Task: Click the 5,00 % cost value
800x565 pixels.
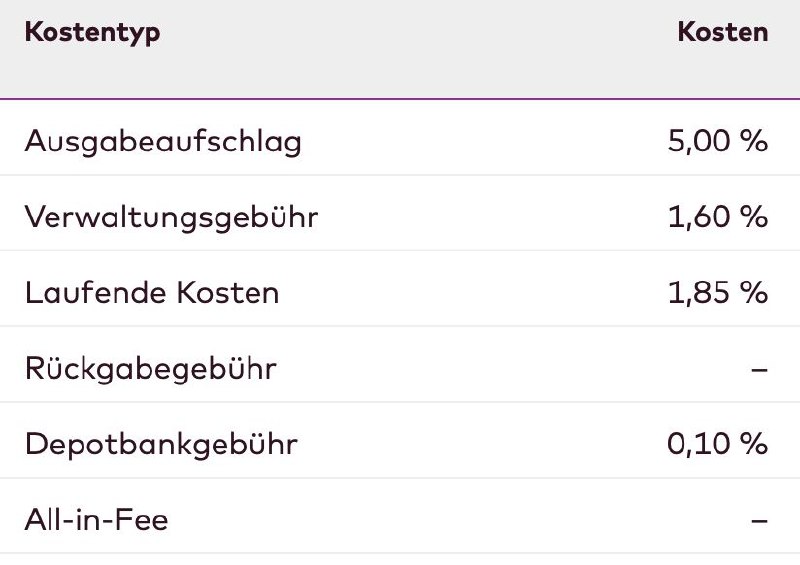Action: (x=717, y=141)
